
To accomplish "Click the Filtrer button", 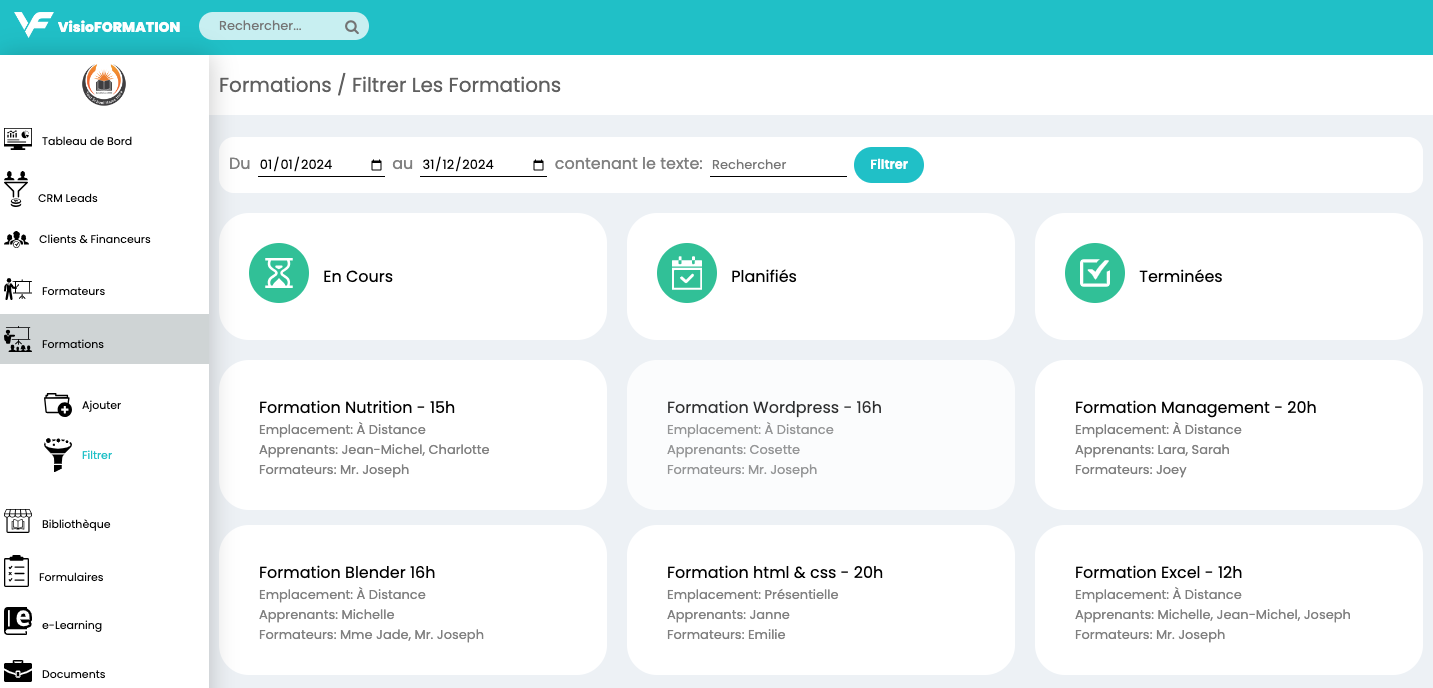I will coord(889,165).
